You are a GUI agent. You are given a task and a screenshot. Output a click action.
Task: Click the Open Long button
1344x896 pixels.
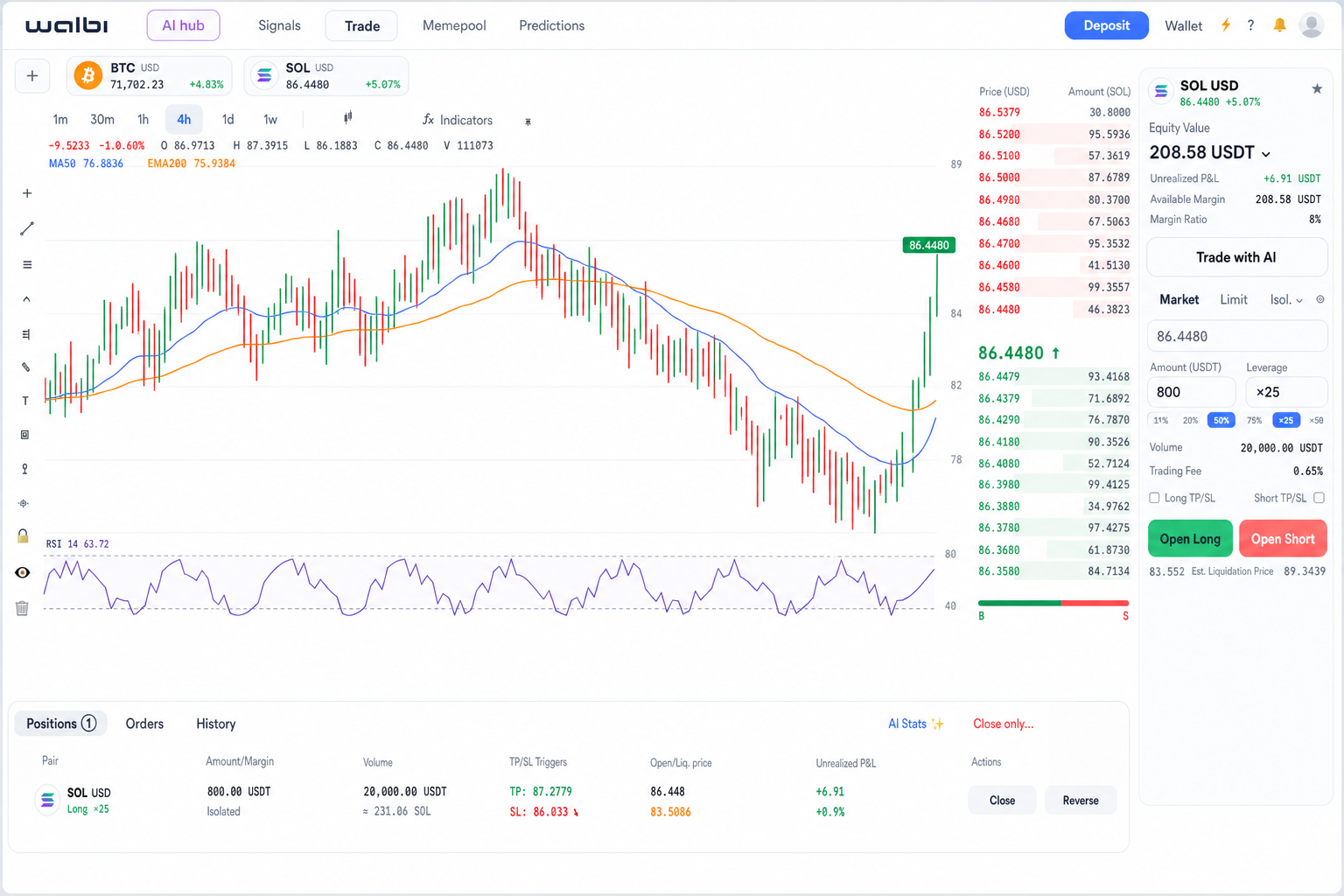1190,539
